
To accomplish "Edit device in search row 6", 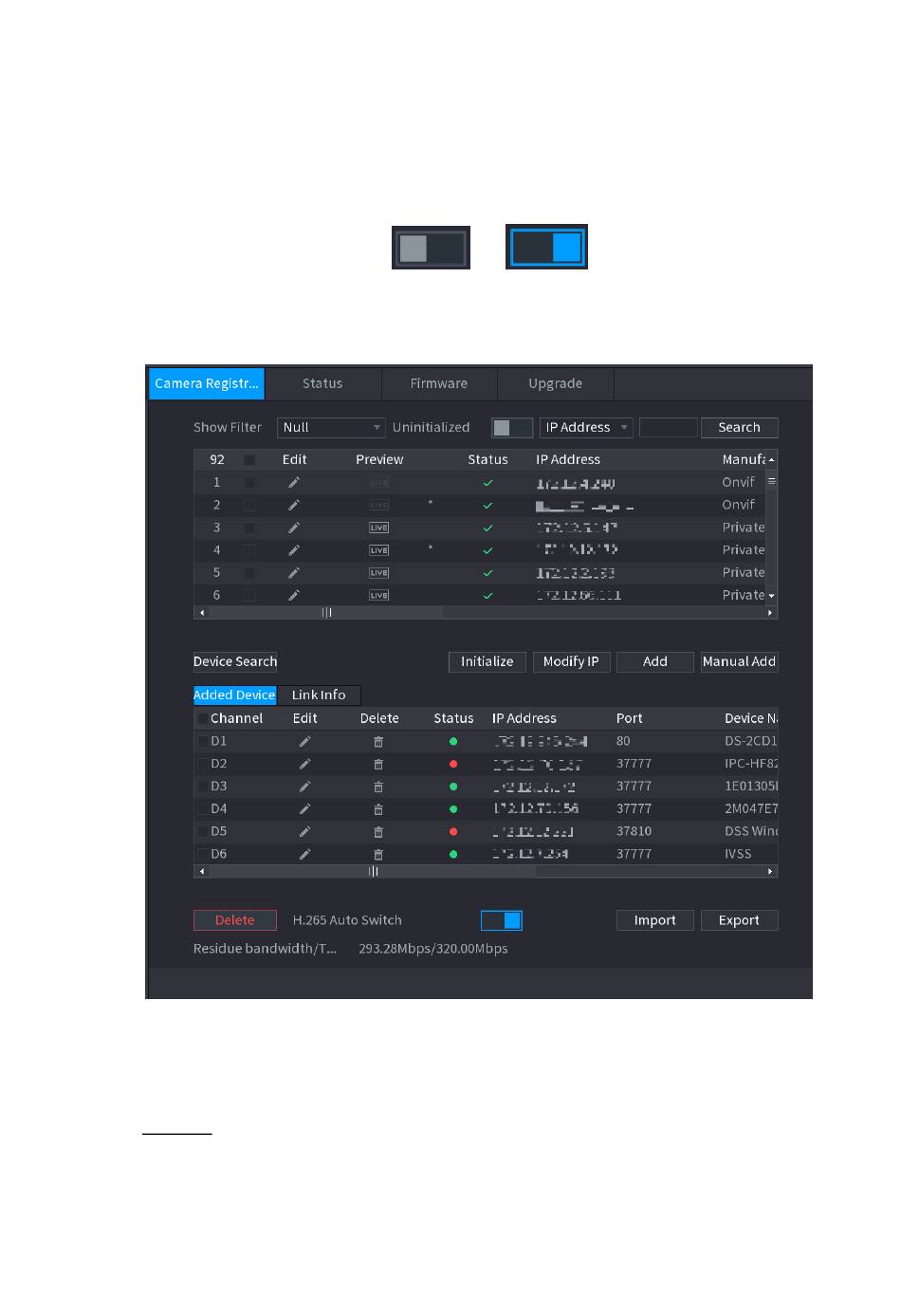I will click(x=294, y=595).
